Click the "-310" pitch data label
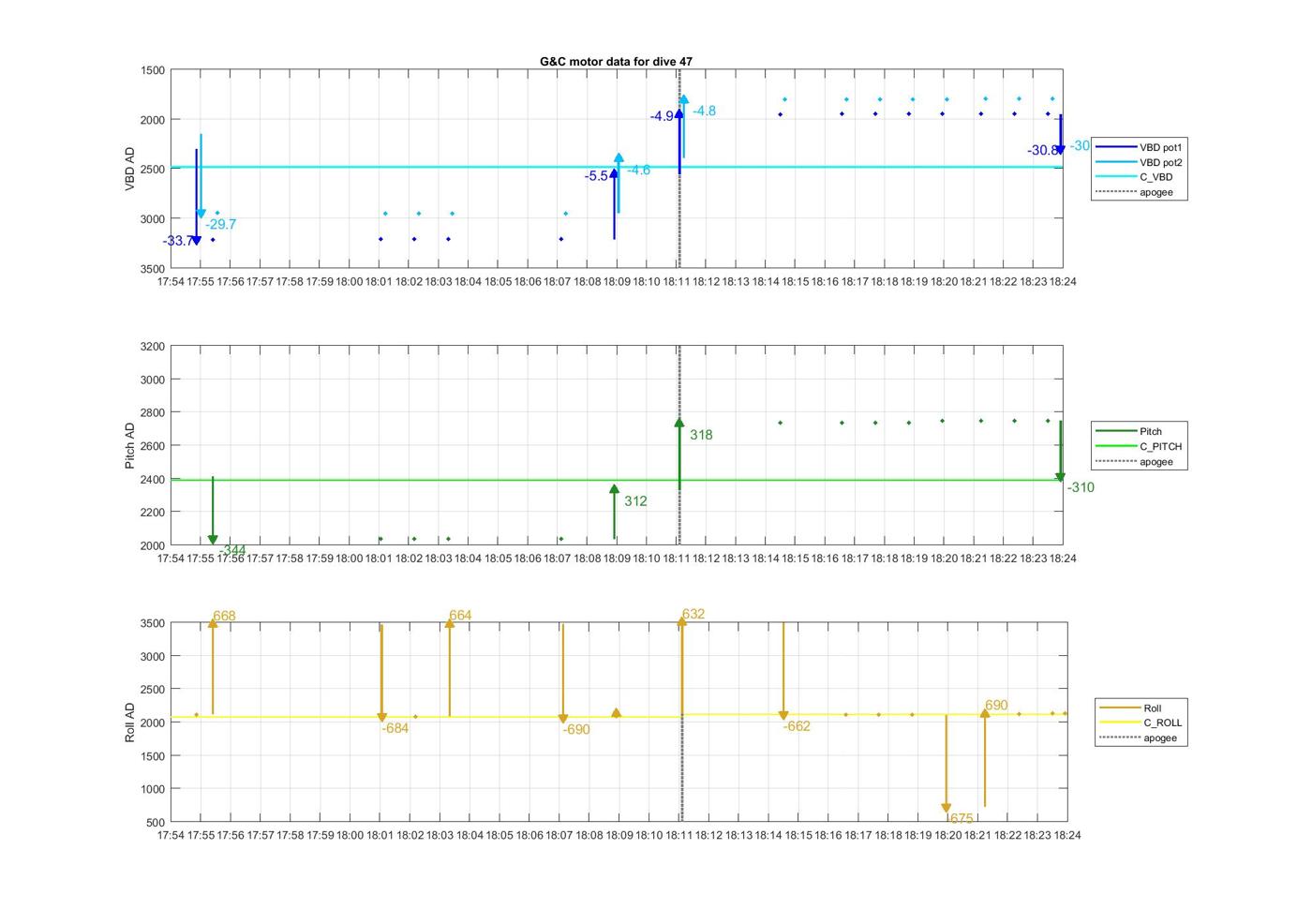Viewport: 1312px width, 924px height. click(x=1081, y=487)
